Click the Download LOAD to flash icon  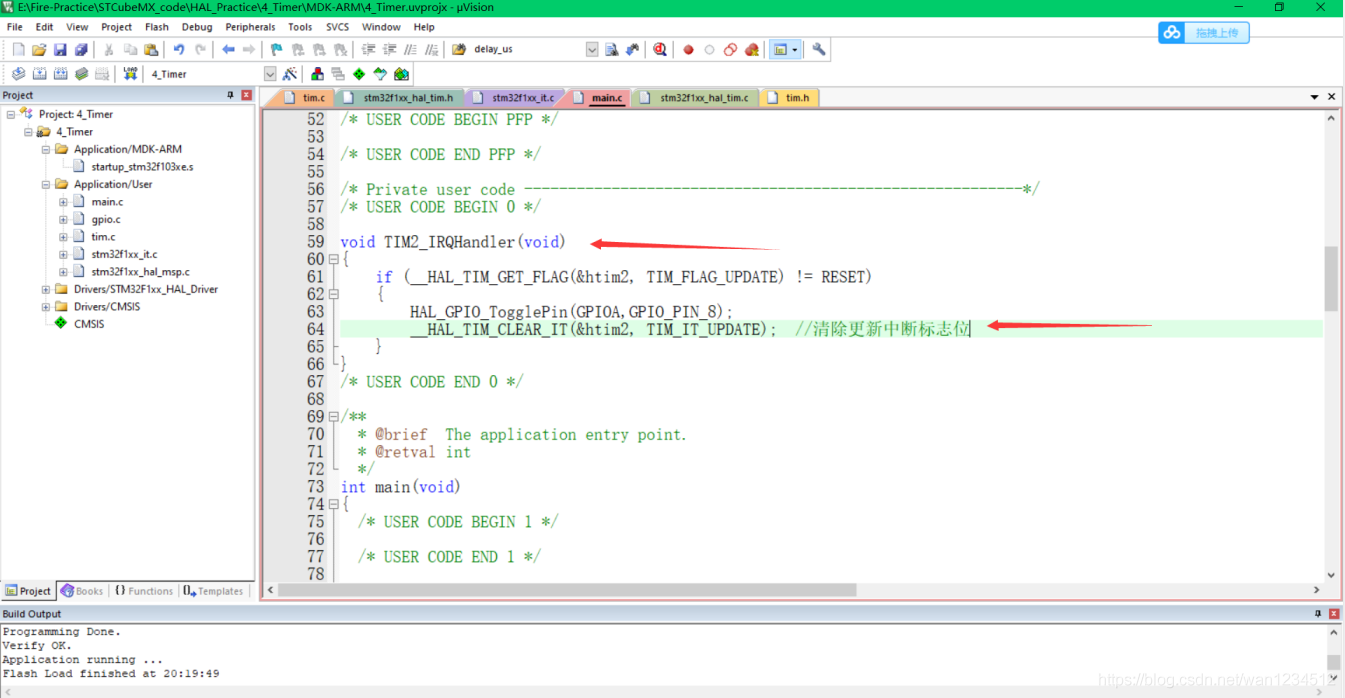click(130, 74)
